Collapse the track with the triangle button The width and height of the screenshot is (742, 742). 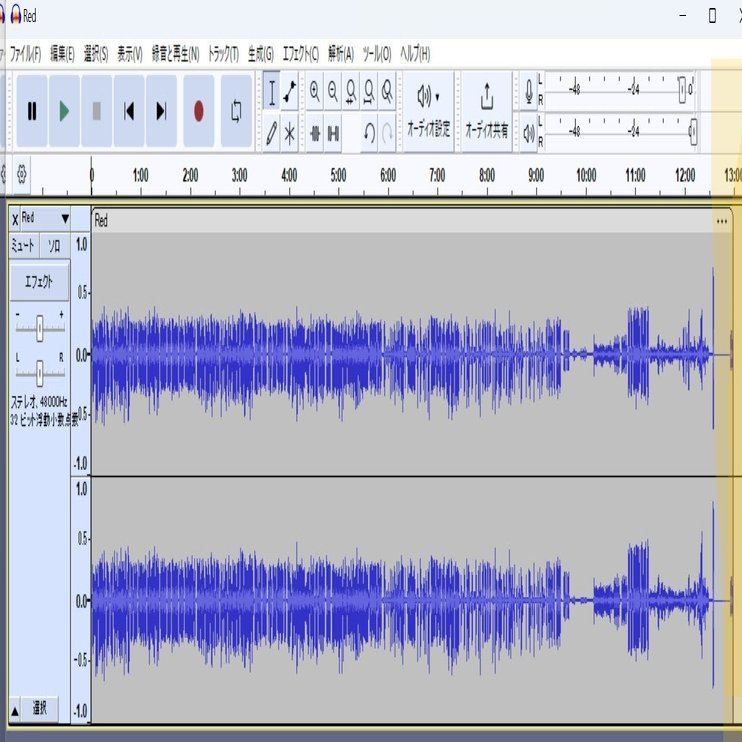15,710
